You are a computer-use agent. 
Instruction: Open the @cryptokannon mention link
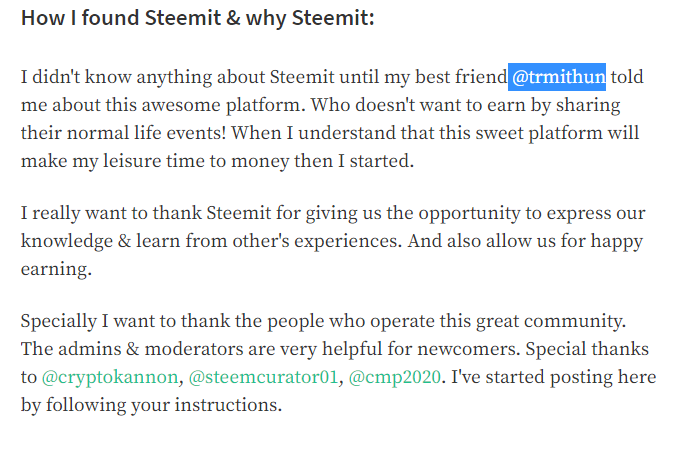110,377
